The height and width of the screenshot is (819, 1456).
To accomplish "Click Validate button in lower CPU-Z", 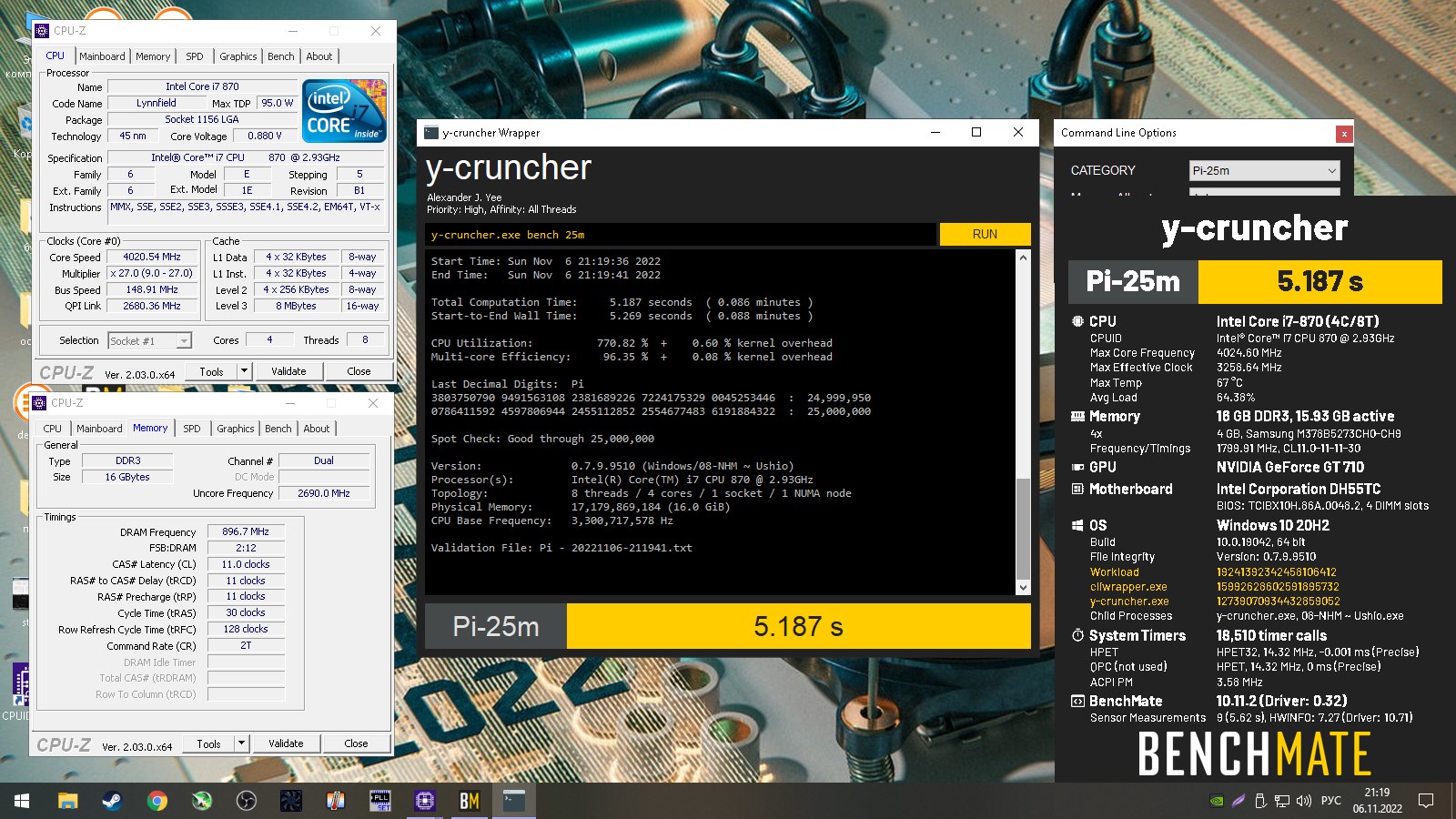I will 286,743.
